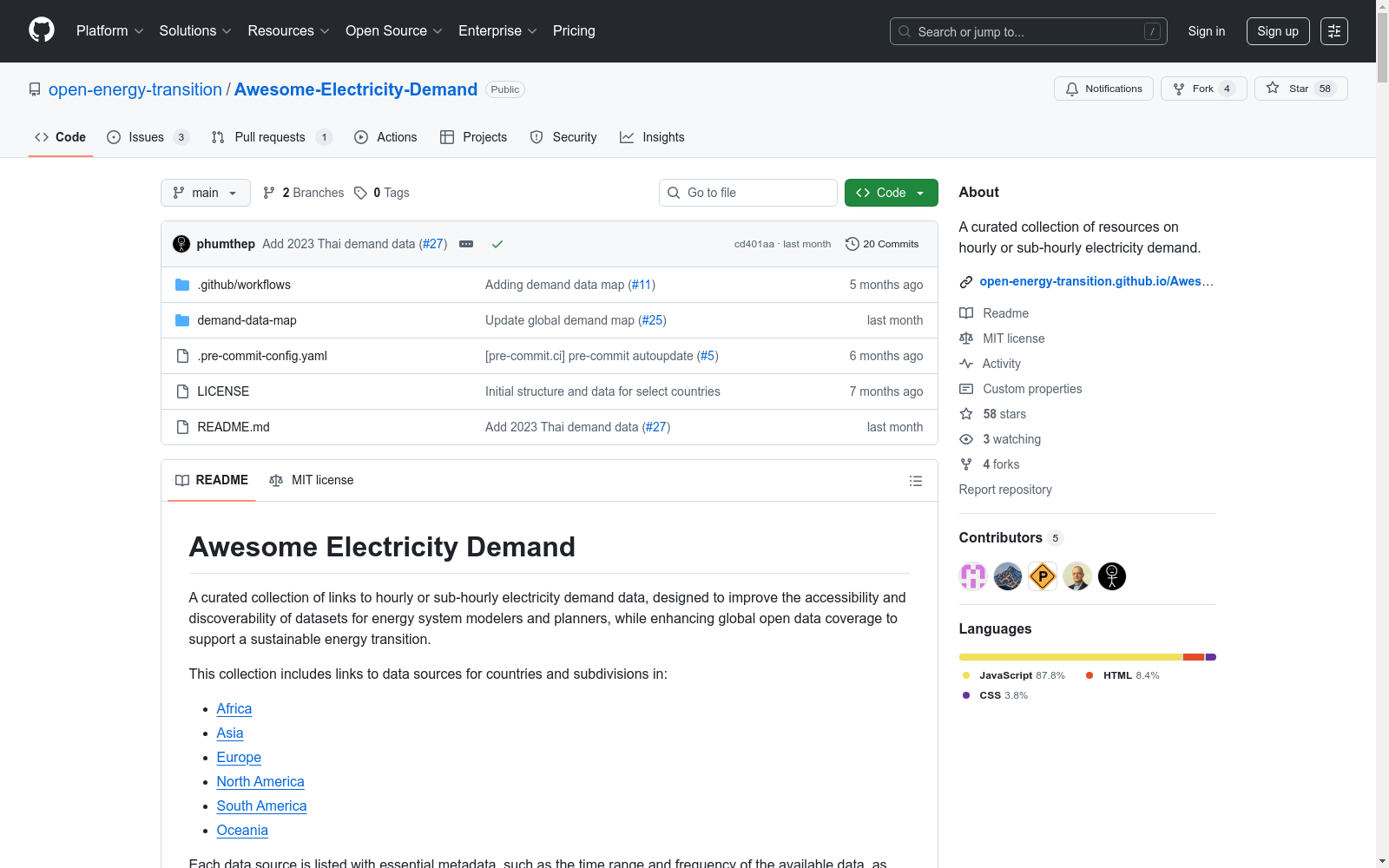This screenshot has width=1389, height=868.
Task: Open the open-energy-transition owner link
Action: pyautogui.click(x=135, y=89)
